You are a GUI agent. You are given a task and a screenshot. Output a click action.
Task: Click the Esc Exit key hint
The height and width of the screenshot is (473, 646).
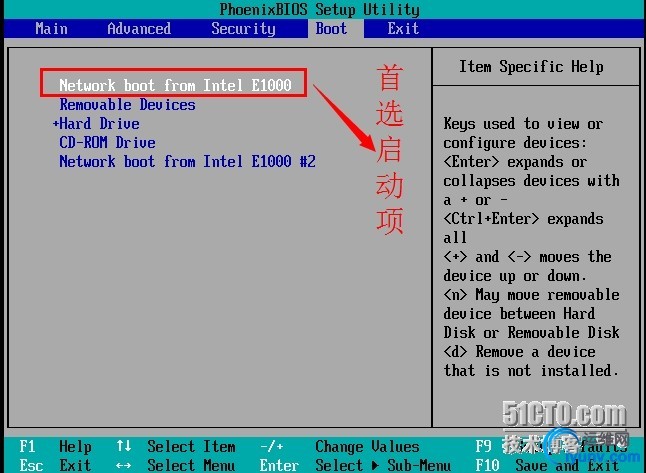click(56, 465)
